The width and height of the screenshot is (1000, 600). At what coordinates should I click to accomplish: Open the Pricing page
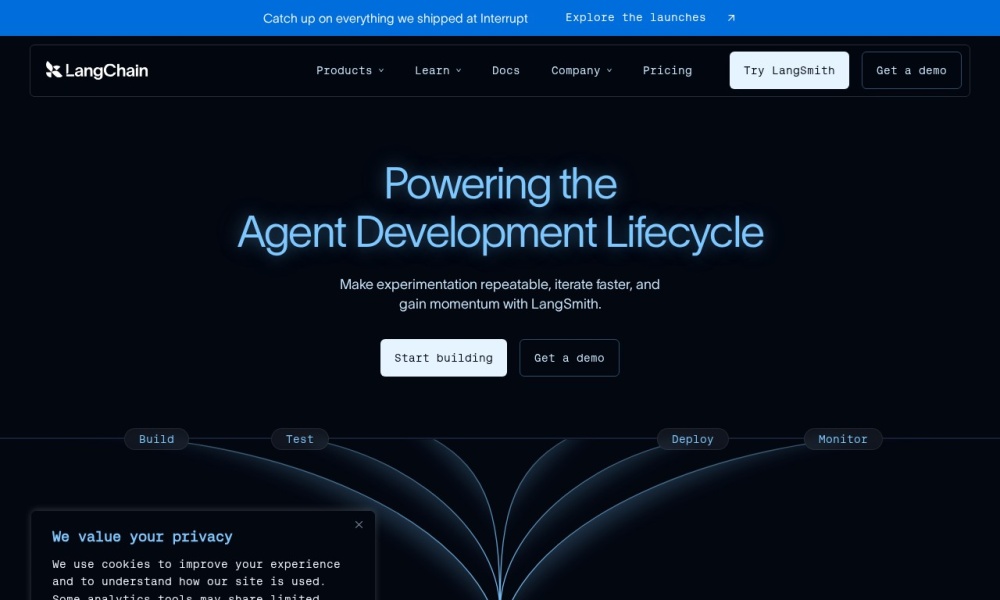pos(667,71)
